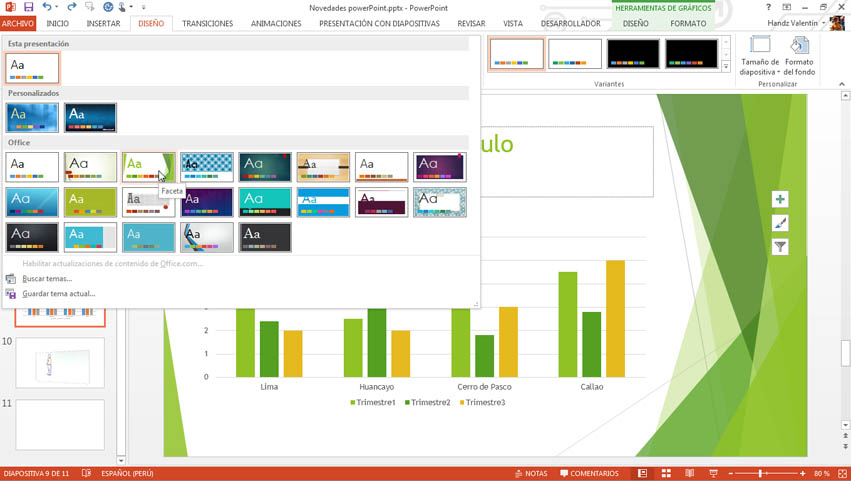
Task: Click Formato del fondo icon
Action: (x=799, y=56)
